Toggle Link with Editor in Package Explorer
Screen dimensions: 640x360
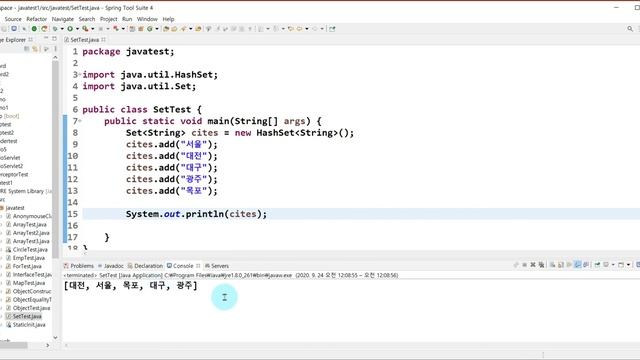36,49
